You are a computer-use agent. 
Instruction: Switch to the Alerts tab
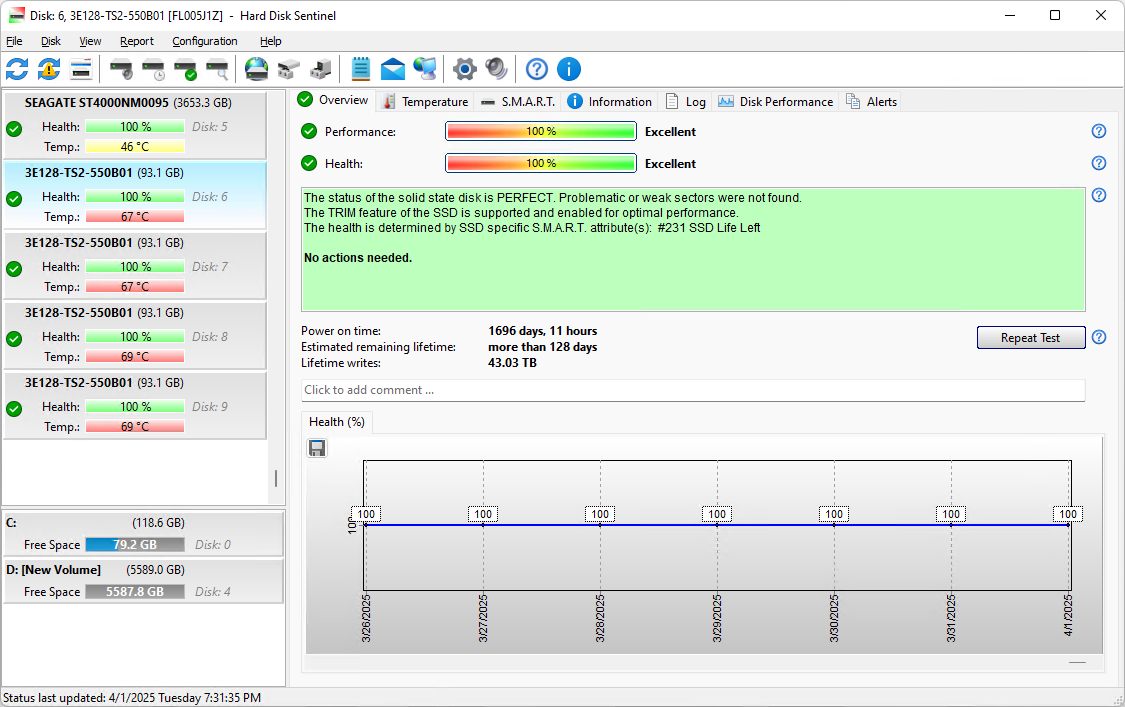pyautogui.click(x=872, y=102)
